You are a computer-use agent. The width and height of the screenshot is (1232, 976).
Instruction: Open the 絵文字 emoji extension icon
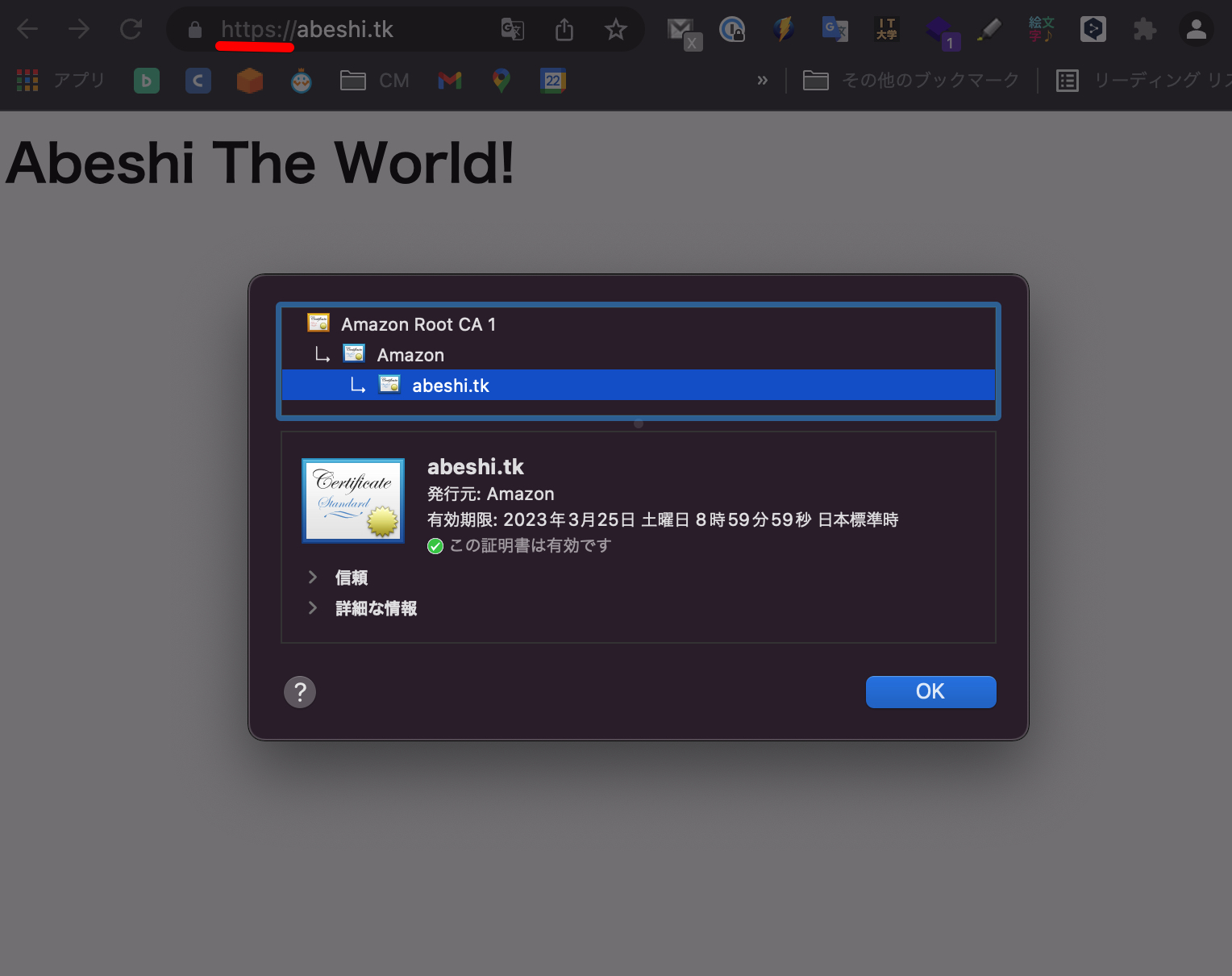[1041, 29]
